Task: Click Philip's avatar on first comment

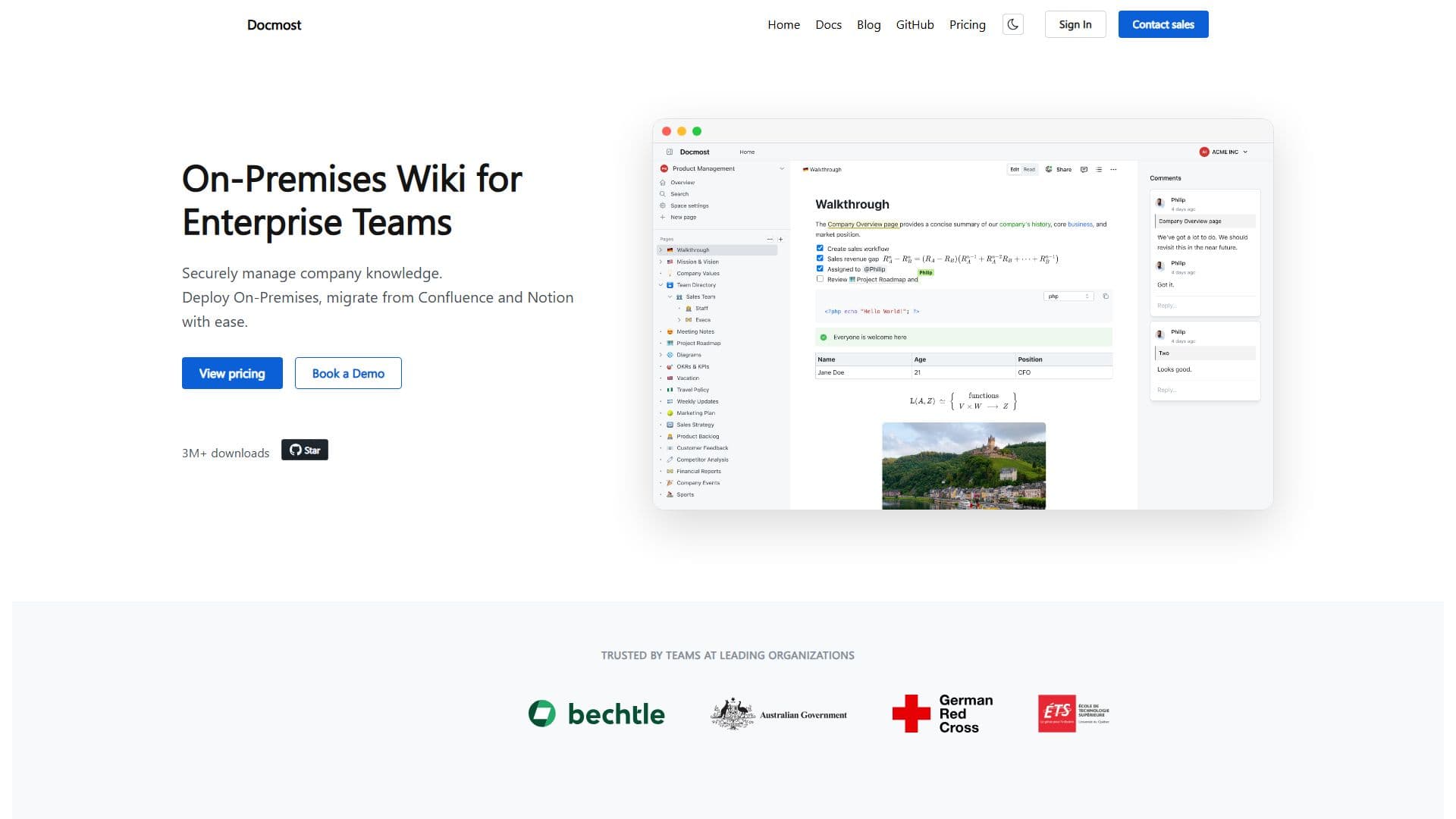Action: click(x=1160, y=202)
